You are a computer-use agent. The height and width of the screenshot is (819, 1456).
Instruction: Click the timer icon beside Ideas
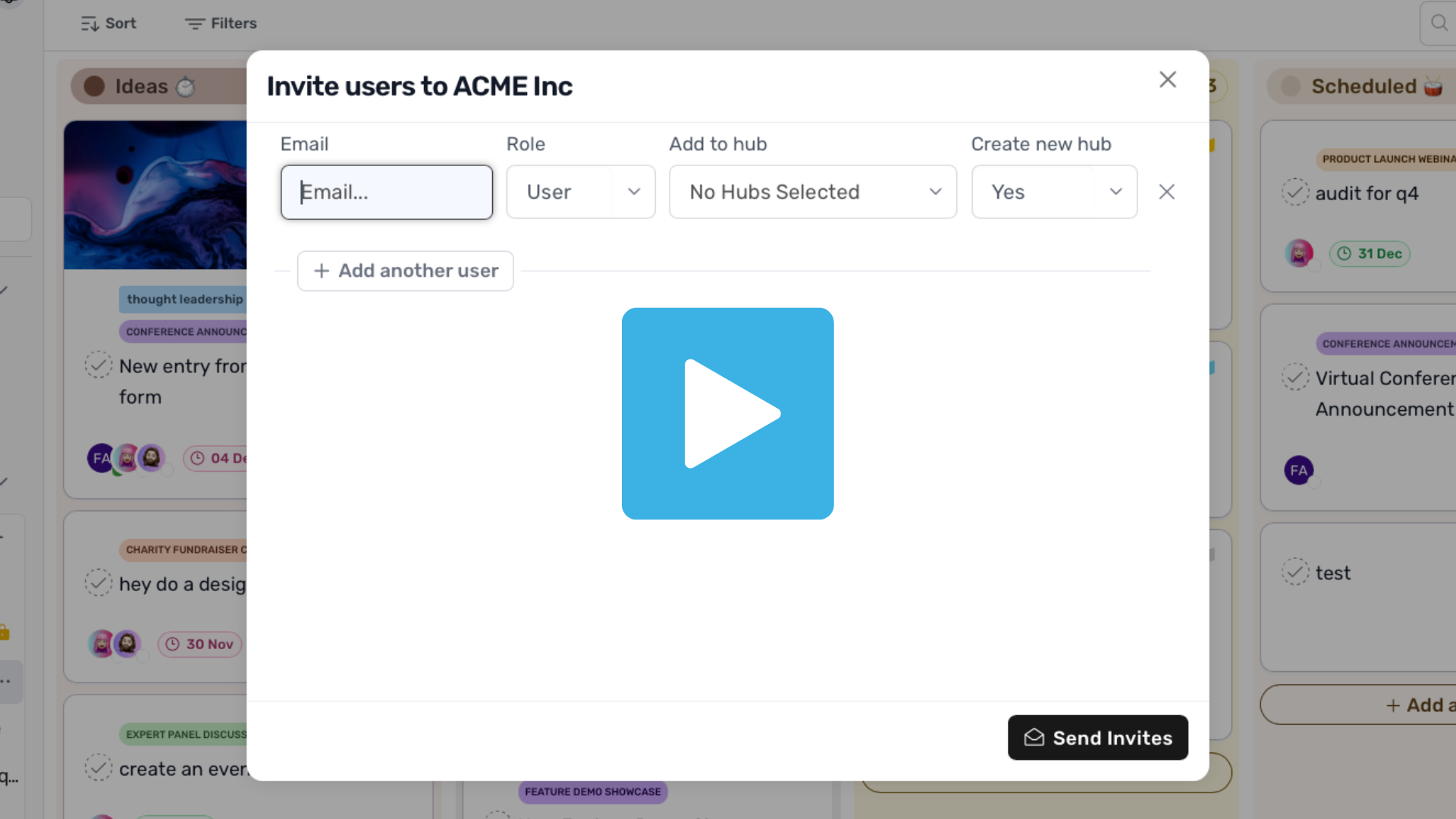[x=186, y=87]
